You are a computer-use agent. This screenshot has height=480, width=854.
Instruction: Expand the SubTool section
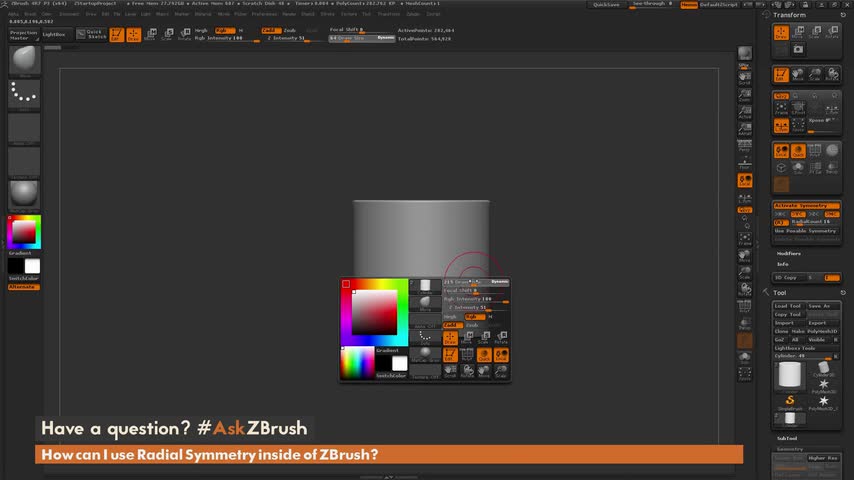[x=787, y=438]
